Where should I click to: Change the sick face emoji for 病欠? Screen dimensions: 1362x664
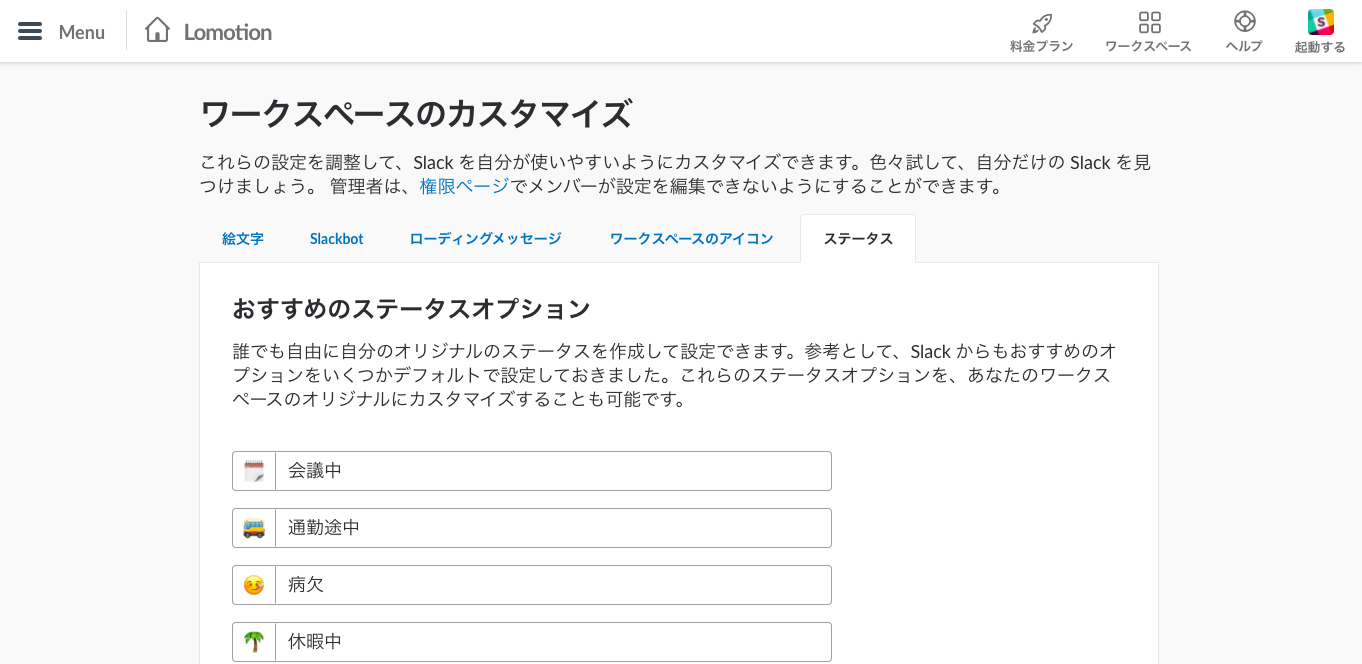tap(254, 585)
